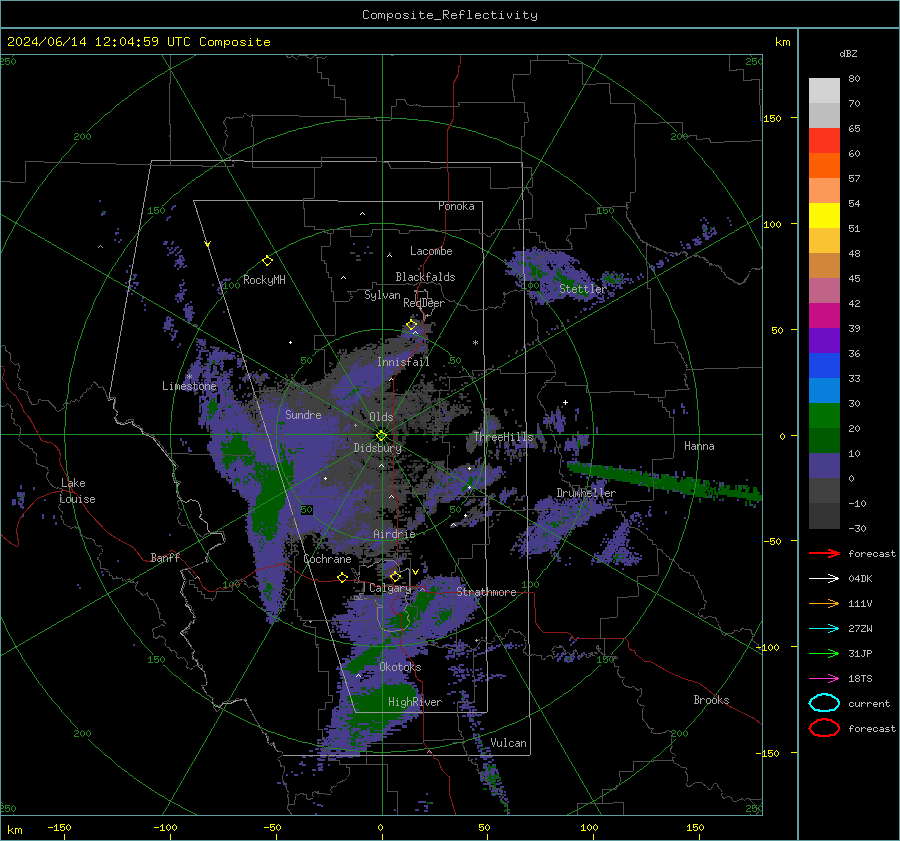Click the Okotoks city label
Image resolution: width=900 pixels, height=841 pixels.
point(400,666)
